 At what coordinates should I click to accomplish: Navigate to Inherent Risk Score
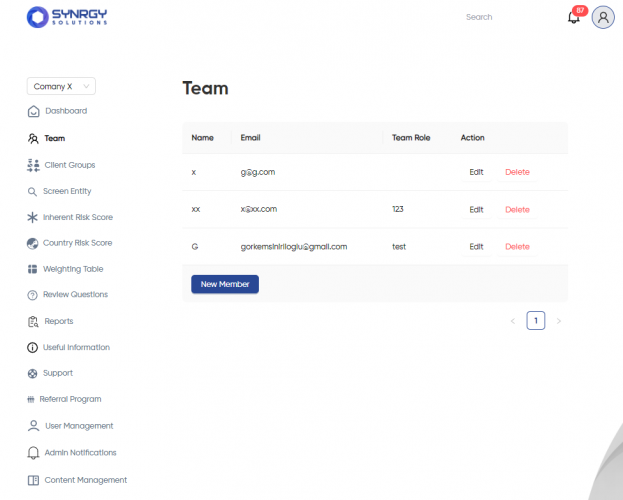coord(77,217)
